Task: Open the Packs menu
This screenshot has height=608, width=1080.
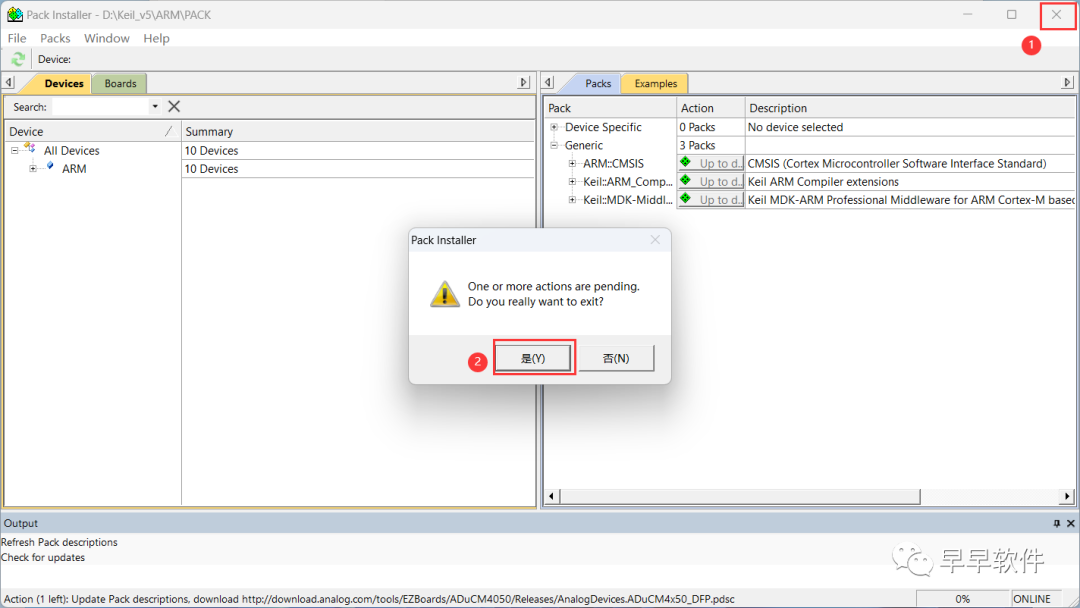Action: tap(55, 38)
